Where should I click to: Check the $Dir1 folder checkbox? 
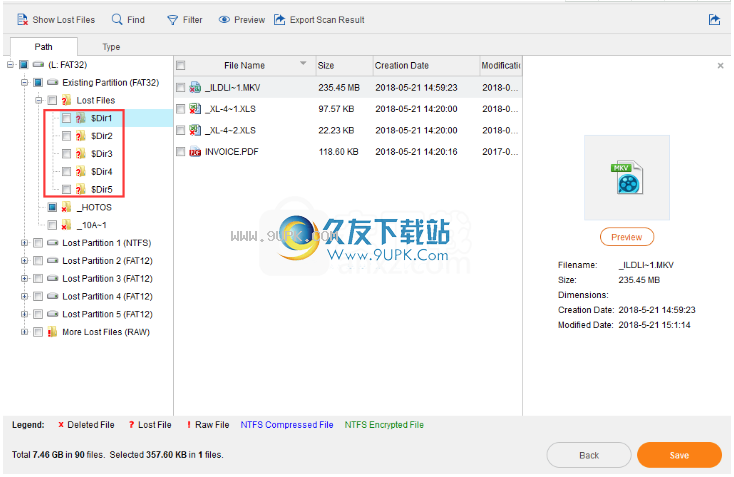point(66,118)
